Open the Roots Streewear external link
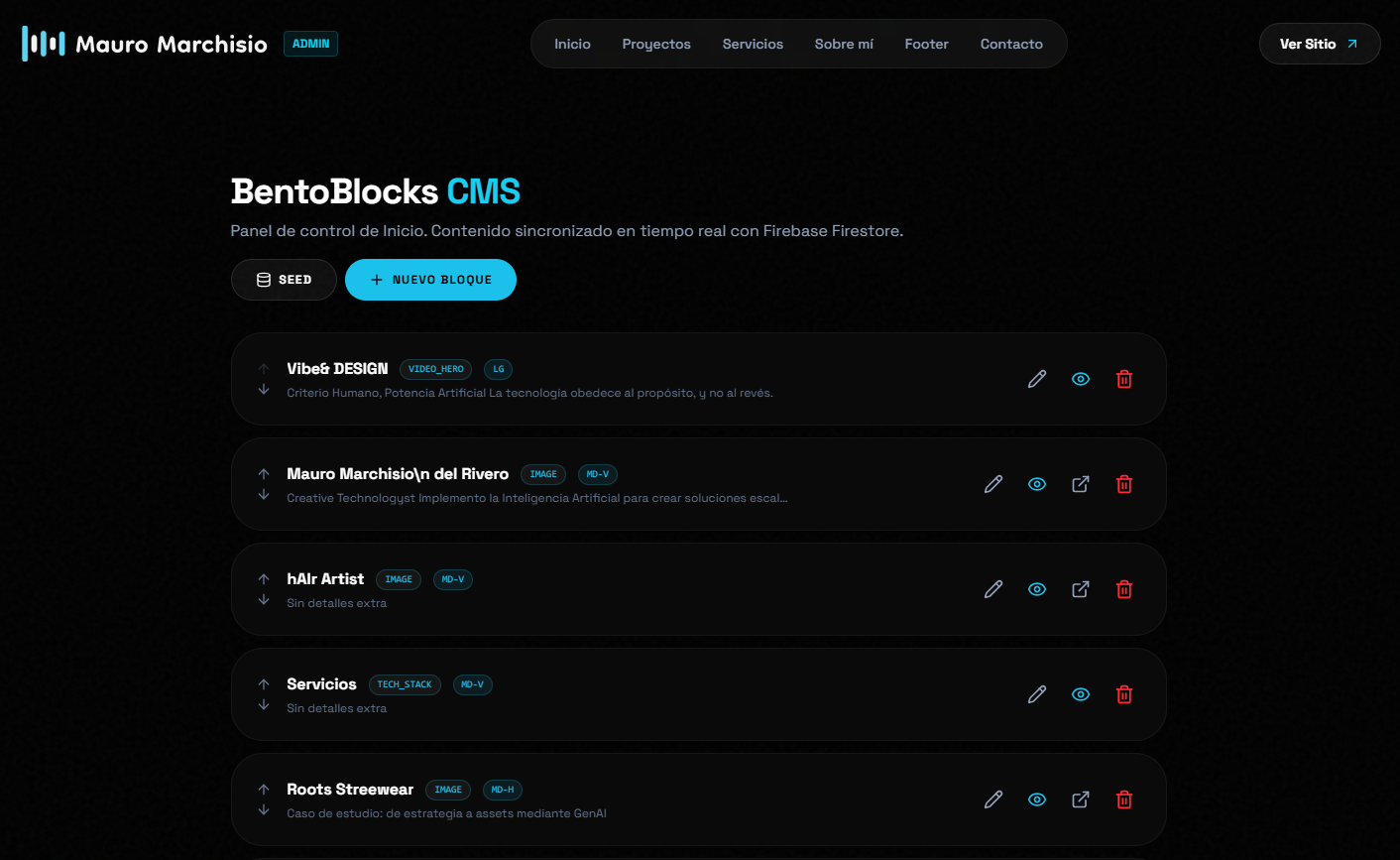 (x=1081, y=799)
